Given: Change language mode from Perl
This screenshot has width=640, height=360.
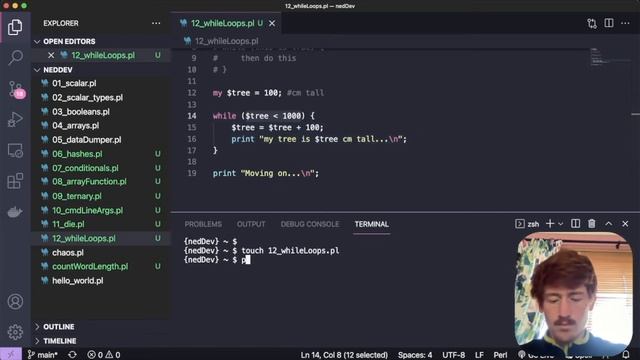Looking at the screenshot, I should pyautogui.click(x=500, y=355).
